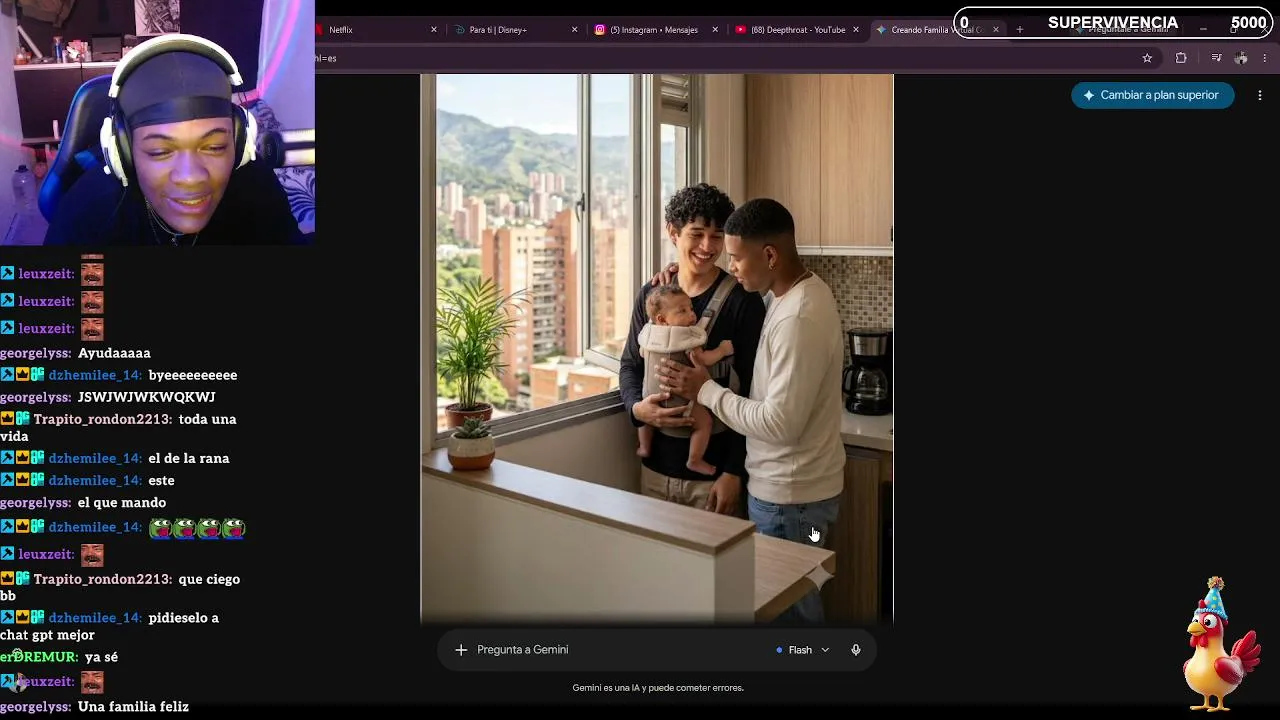Select the Creando Familia Virtual tab
Image resolution: width=1280 pixels, height=720 pixels.
[x=936, y=30]
